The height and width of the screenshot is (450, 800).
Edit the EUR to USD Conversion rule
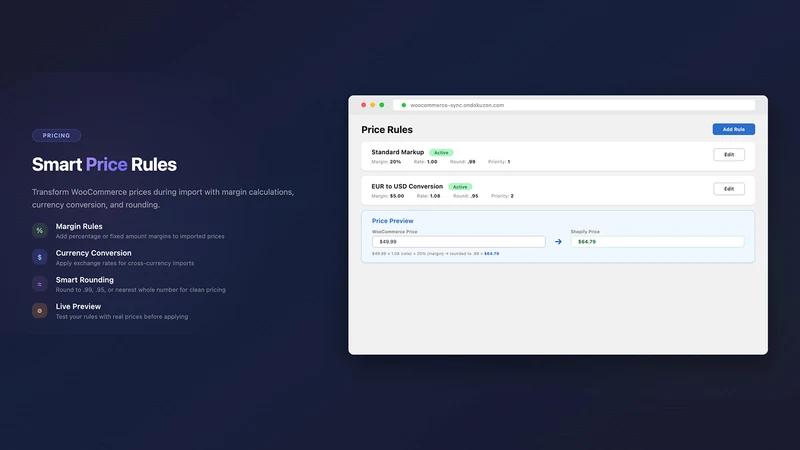click(x=729, y=189)
